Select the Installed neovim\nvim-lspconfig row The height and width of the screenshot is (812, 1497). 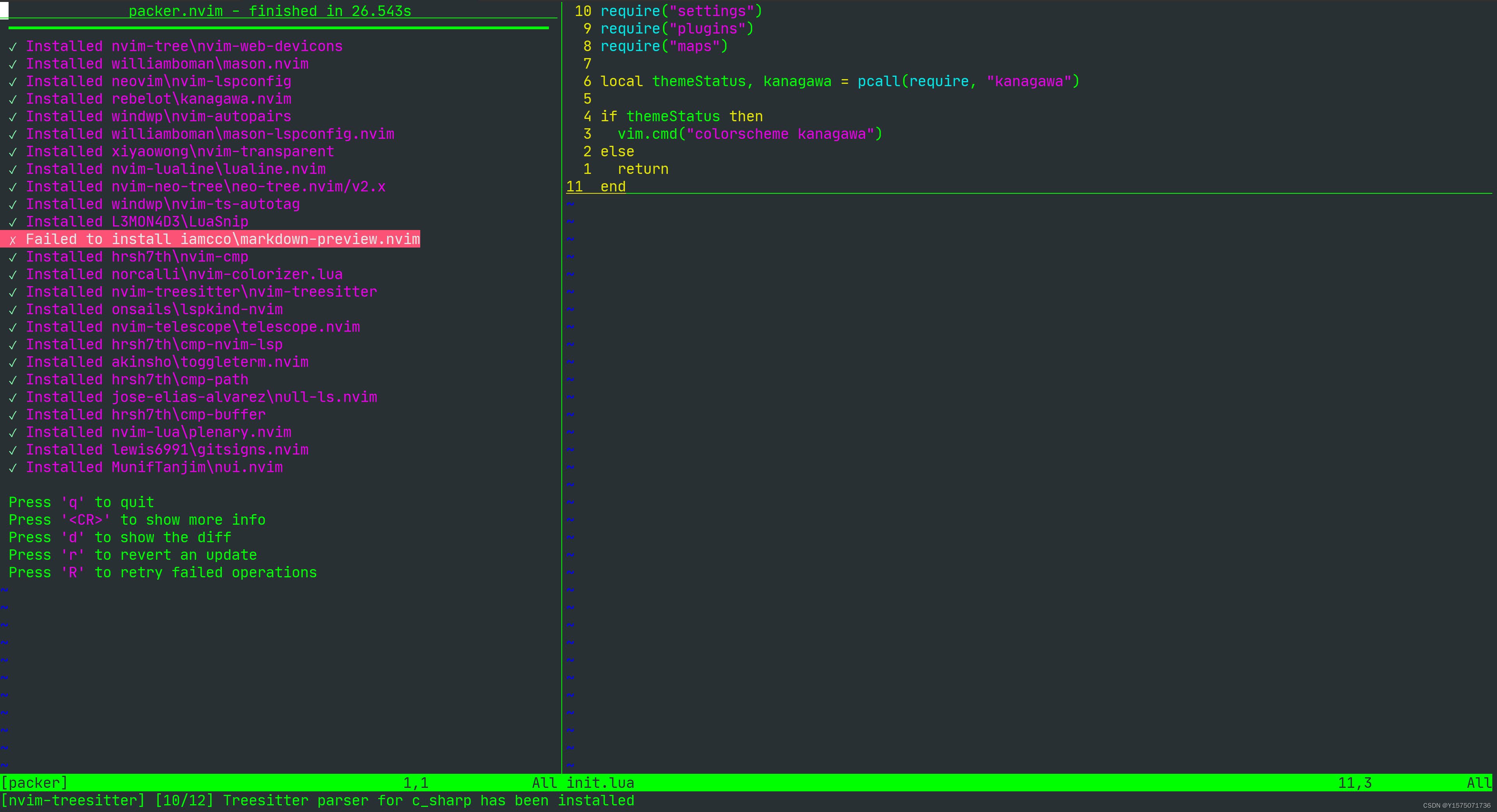tap(150, 81)
